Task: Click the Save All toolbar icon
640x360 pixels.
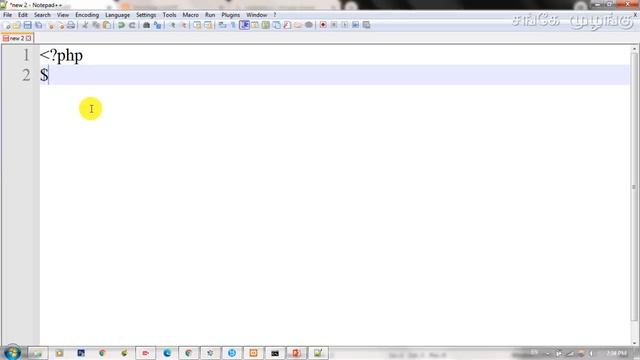Action: [39, 25]
